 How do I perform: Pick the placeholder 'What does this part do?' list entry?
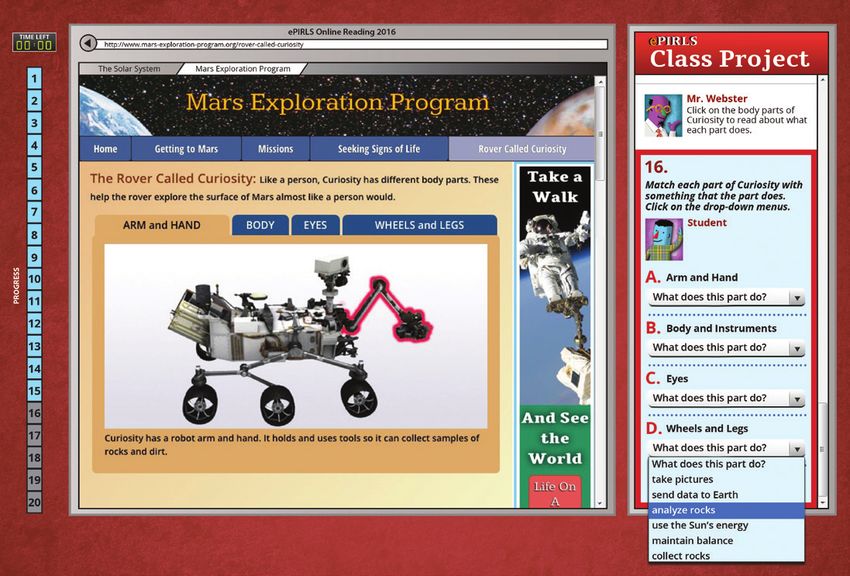[726, 464]
